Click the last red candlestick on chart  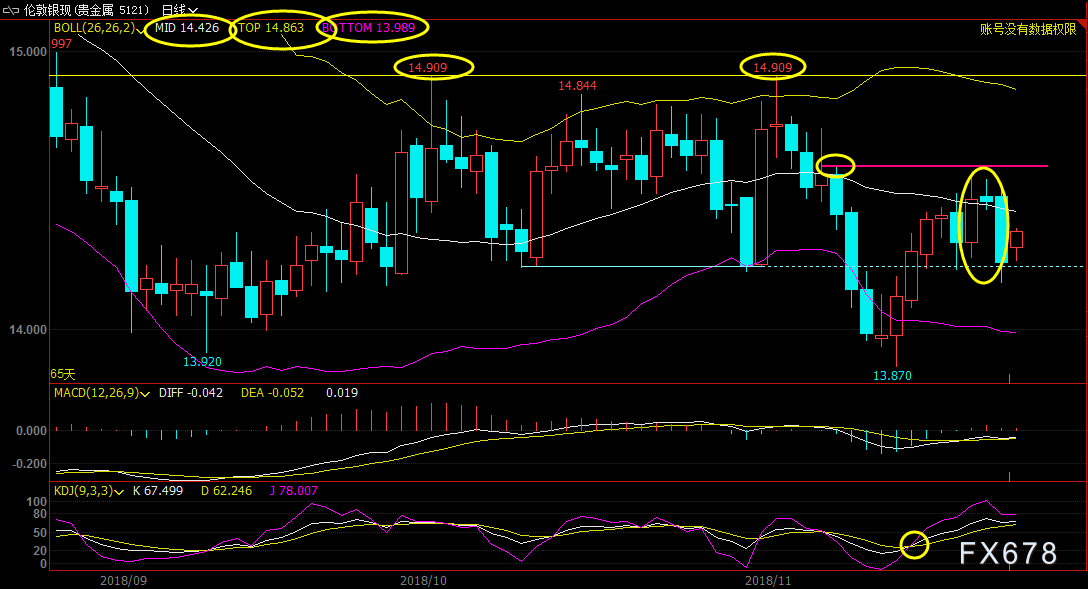pyautogui.click(x=1017, y=239)
